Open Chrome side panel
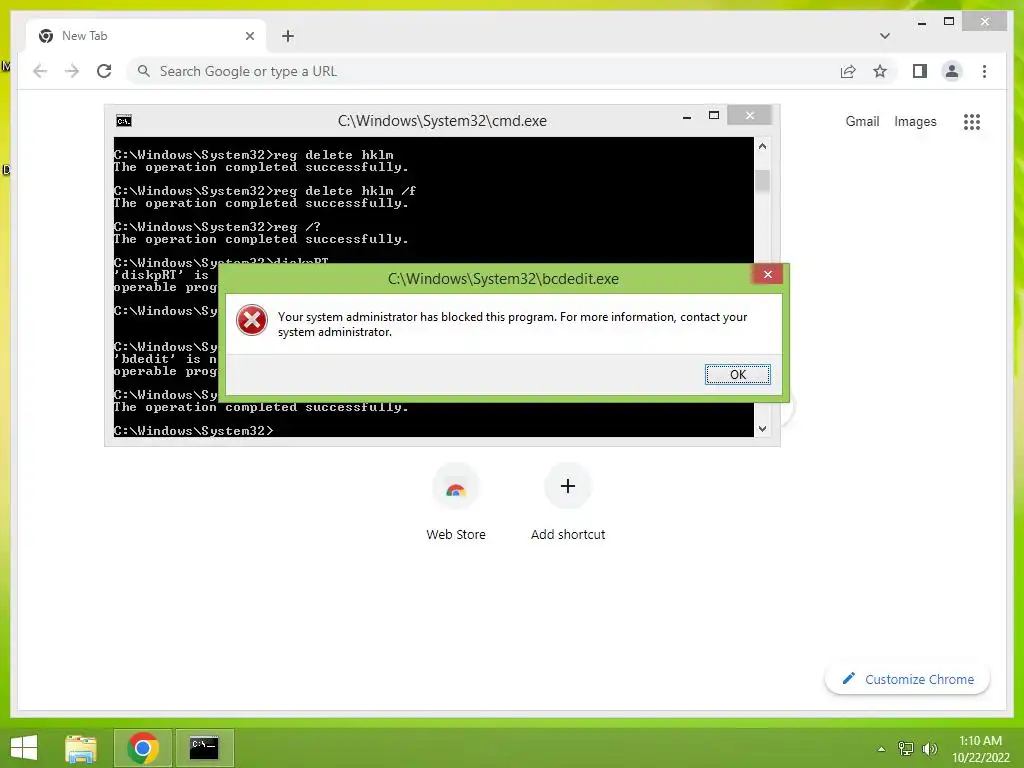 tap(920, 71)
